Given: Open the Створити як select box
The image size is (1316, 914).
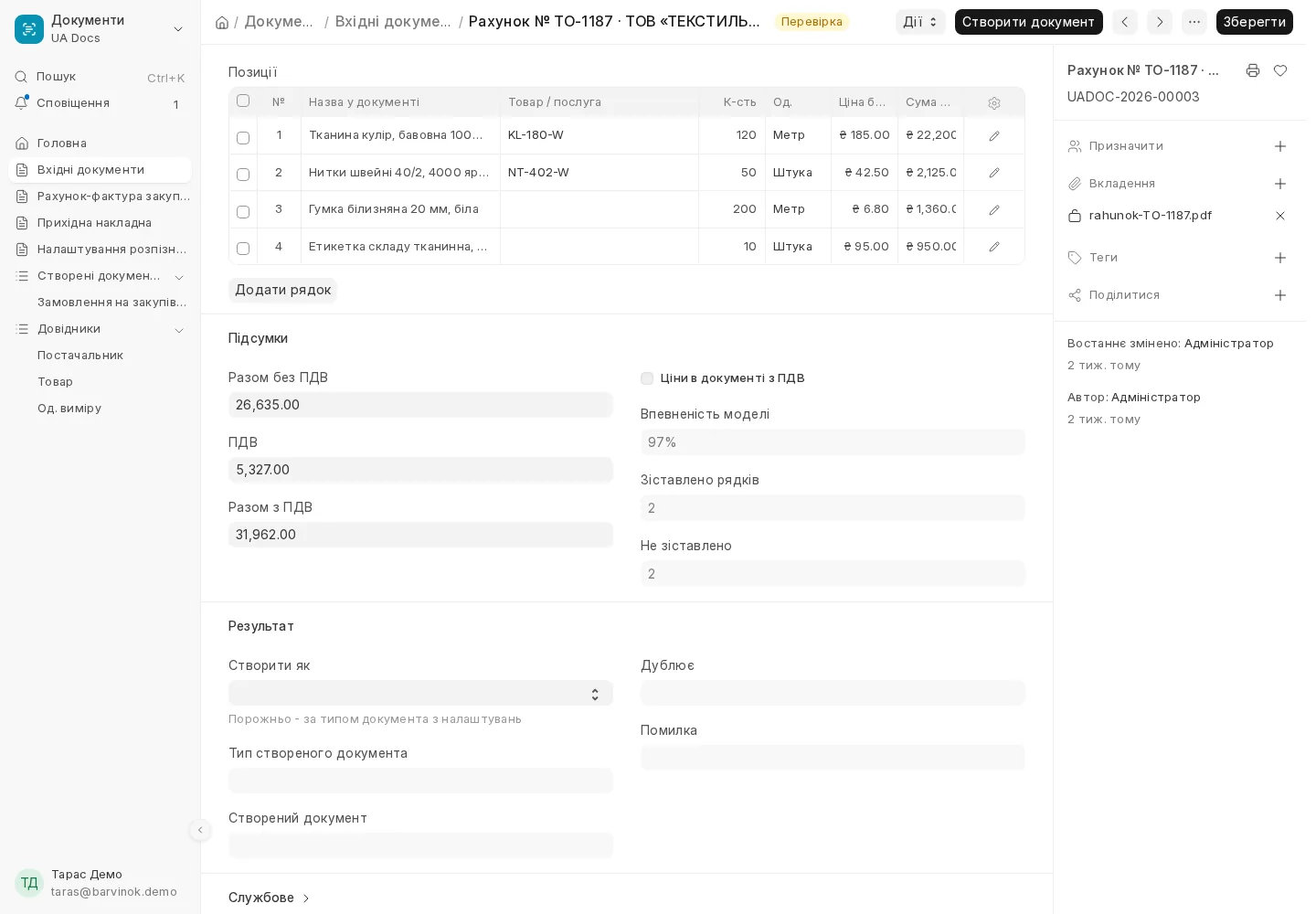Looking at the screenshot, I should (420, 693).
